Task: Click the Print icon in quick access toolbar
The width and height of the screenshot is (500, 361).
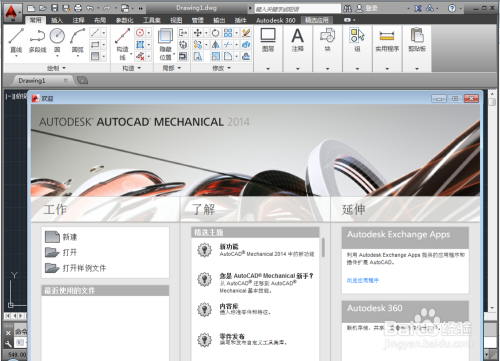Action: 78,8
